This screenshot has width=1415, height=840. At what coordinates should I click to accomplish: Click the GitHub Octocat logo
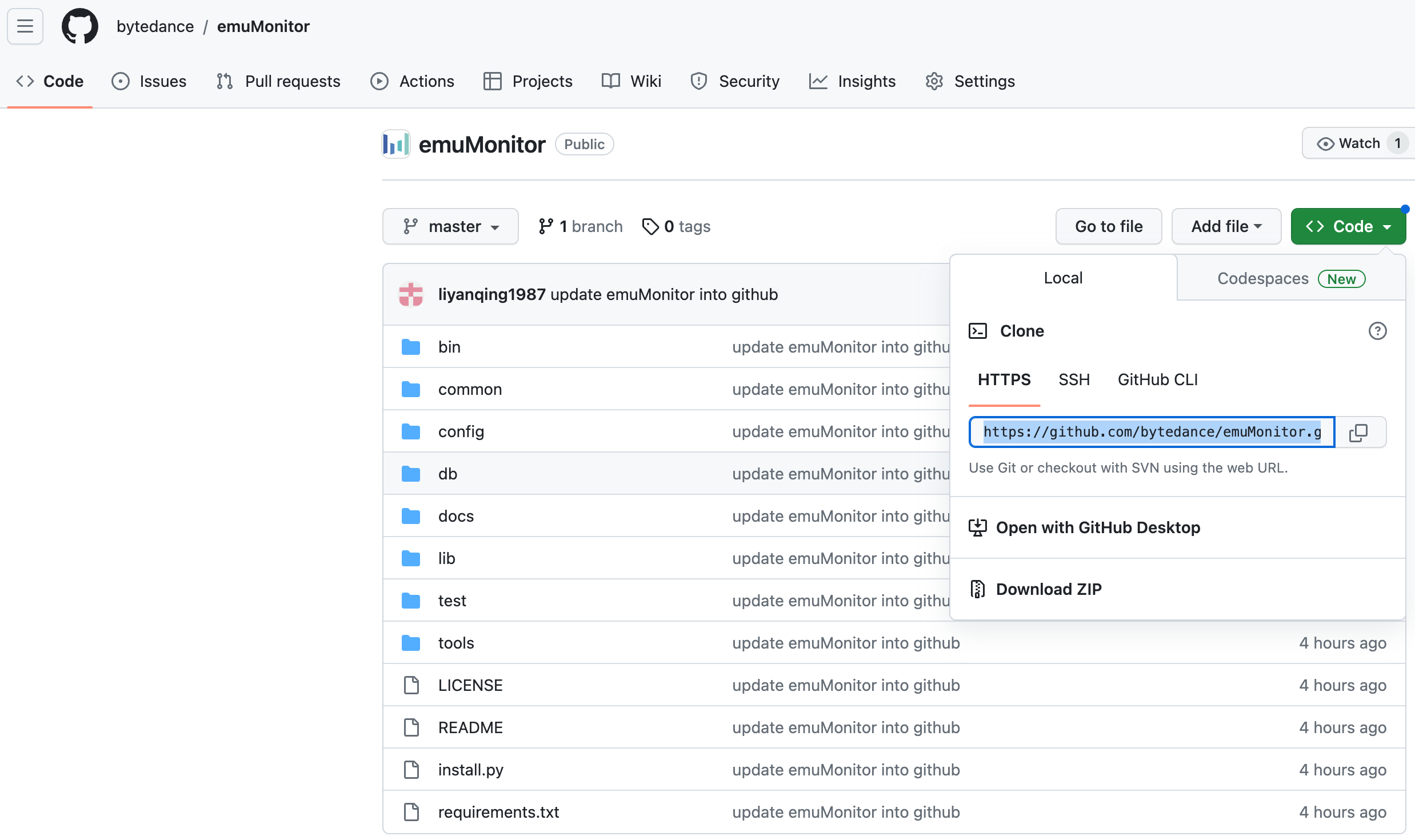(79, 26)
